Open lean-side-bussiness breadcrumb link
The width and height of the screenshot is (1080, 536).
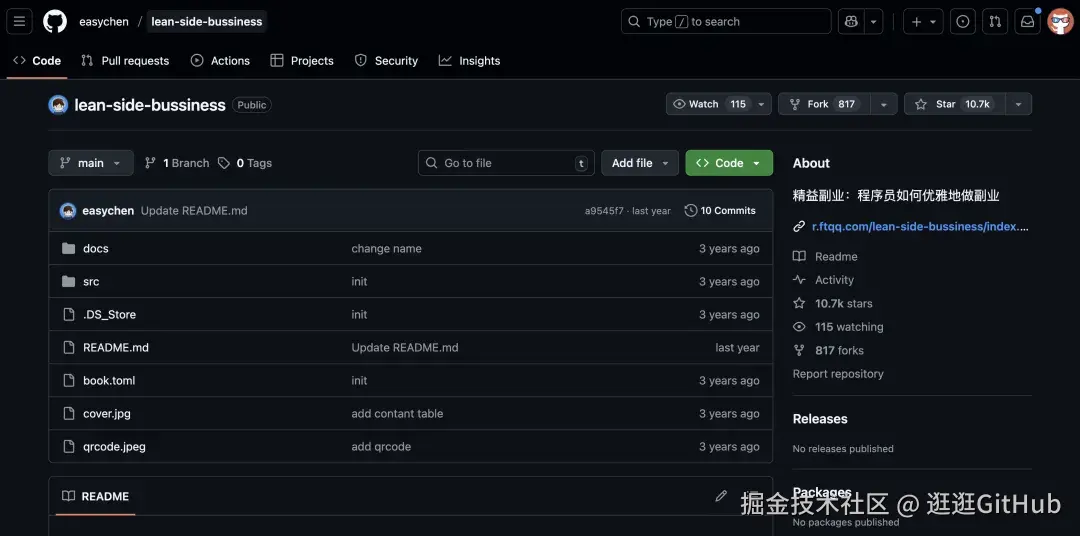207,21
